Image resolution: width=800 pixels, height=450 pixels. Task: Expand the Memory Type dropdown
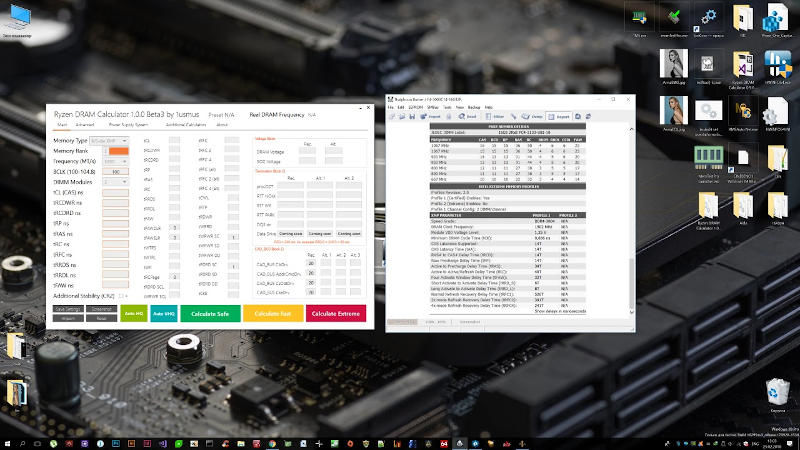pyautogui.click(x=109, y=140)
